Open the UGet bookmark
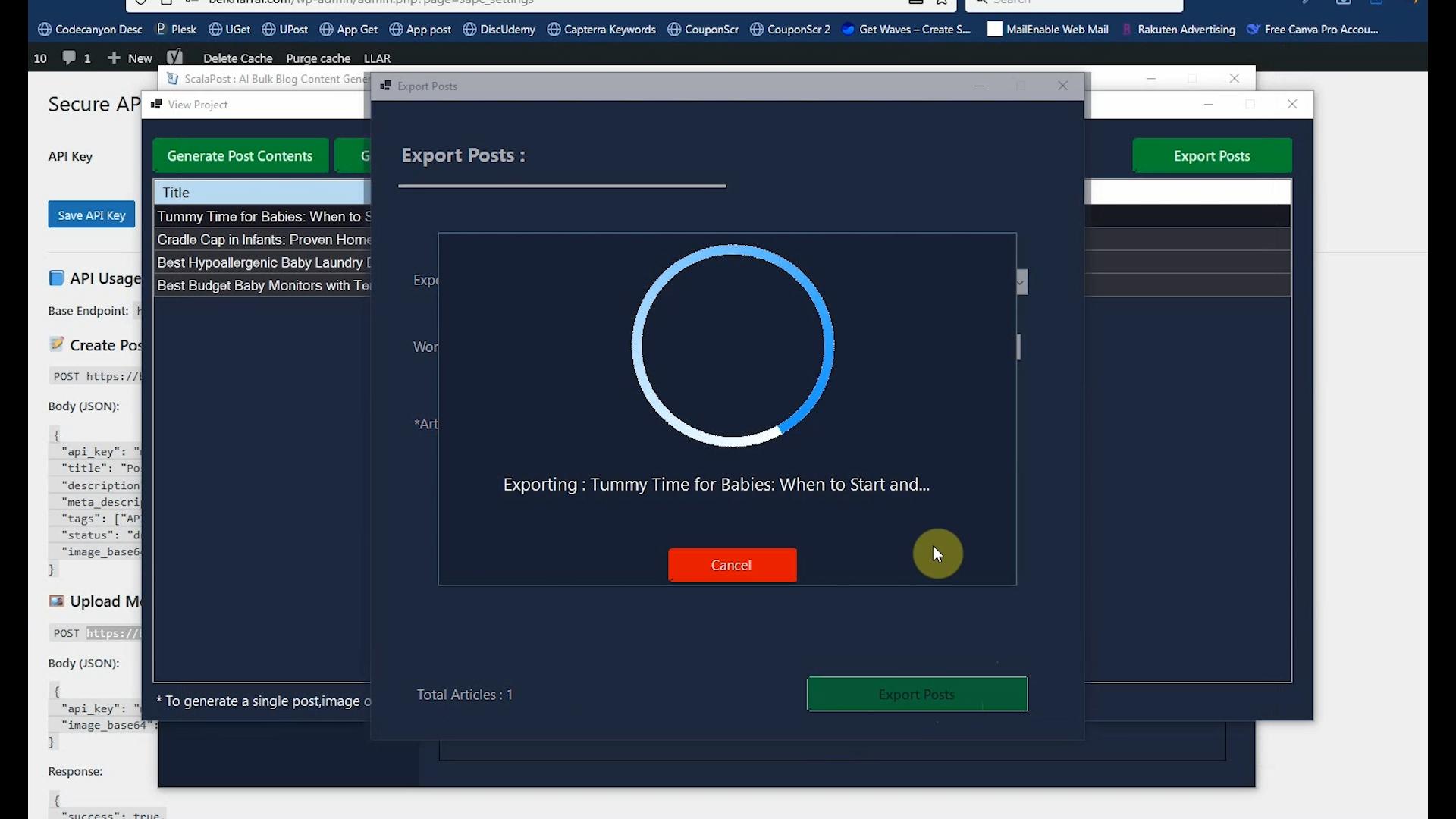This screenshot has width=1456, height=819. click(x=229, y=29)
